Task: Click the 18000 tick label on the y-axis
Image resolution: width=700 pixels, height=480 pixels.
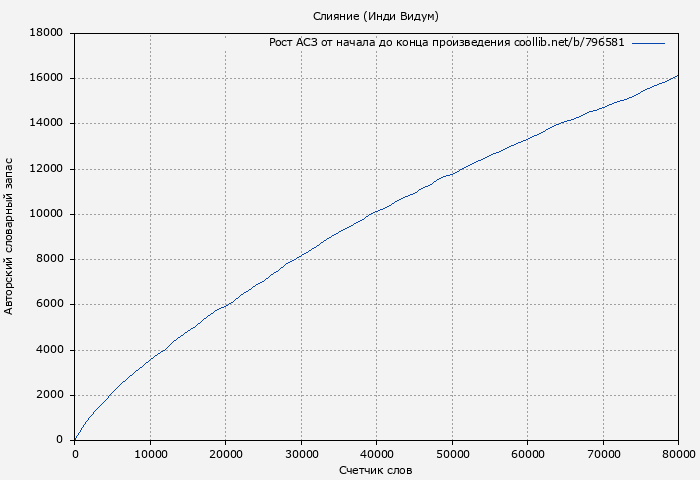Action: click(x=47, y=33)
